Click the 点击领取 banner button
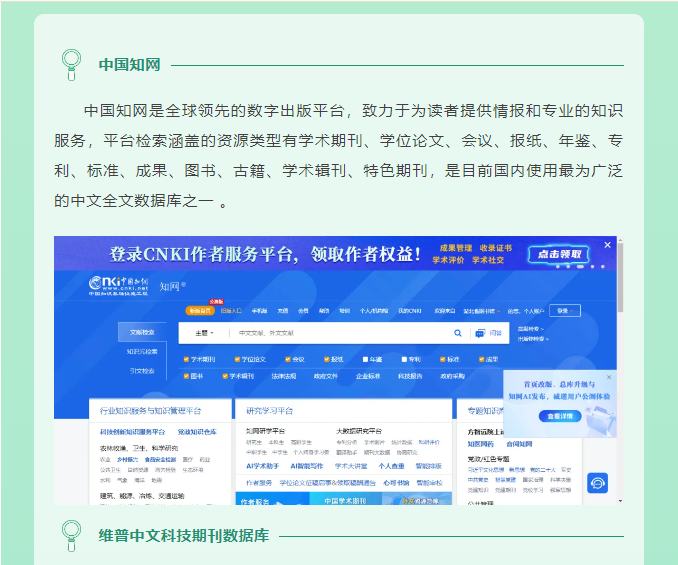This screenshot has height=565, width=678. click(x=559, y=254)
